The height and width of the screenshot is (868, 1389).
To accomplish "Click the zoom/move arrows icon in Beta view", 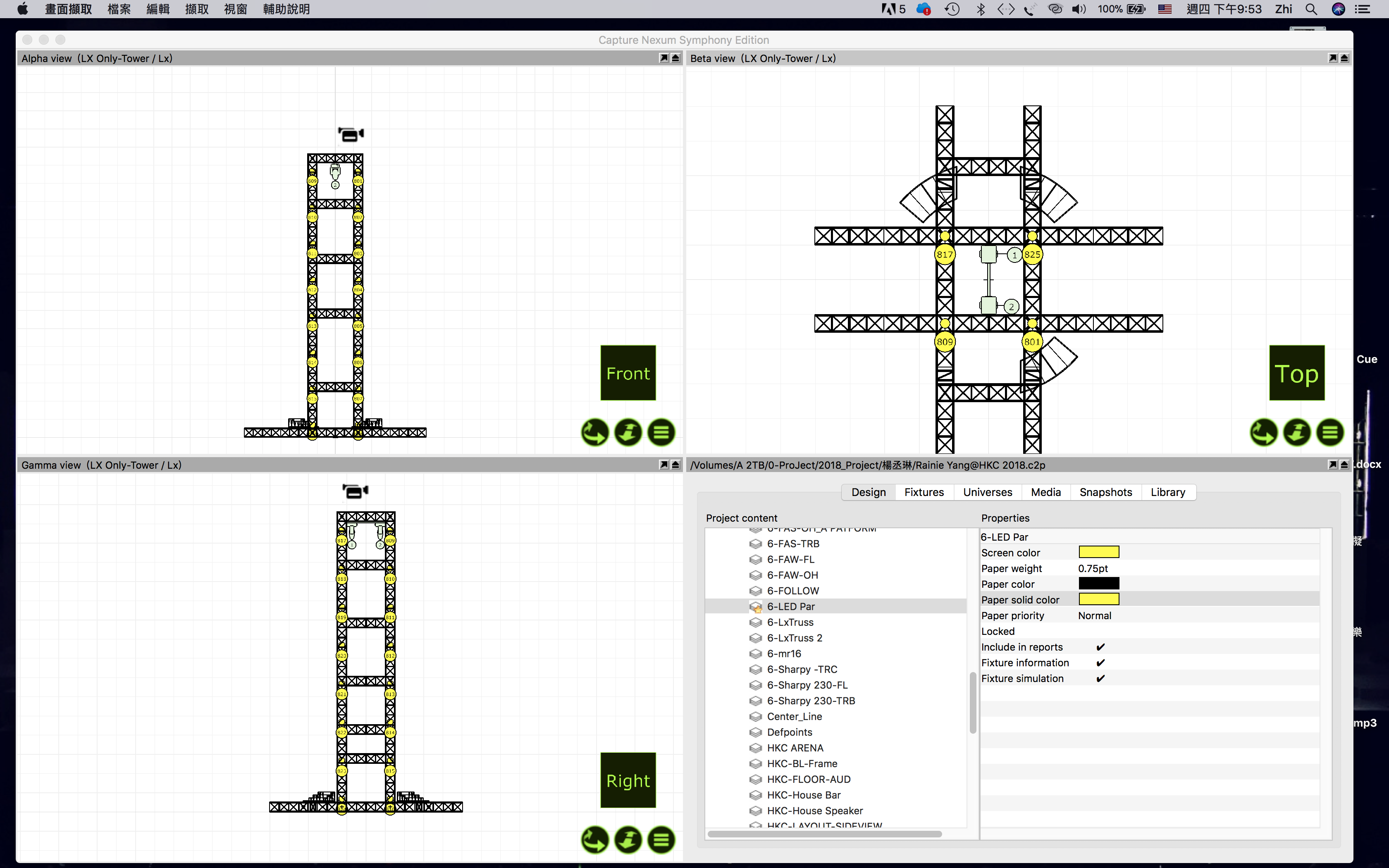I will (1297, 432).
